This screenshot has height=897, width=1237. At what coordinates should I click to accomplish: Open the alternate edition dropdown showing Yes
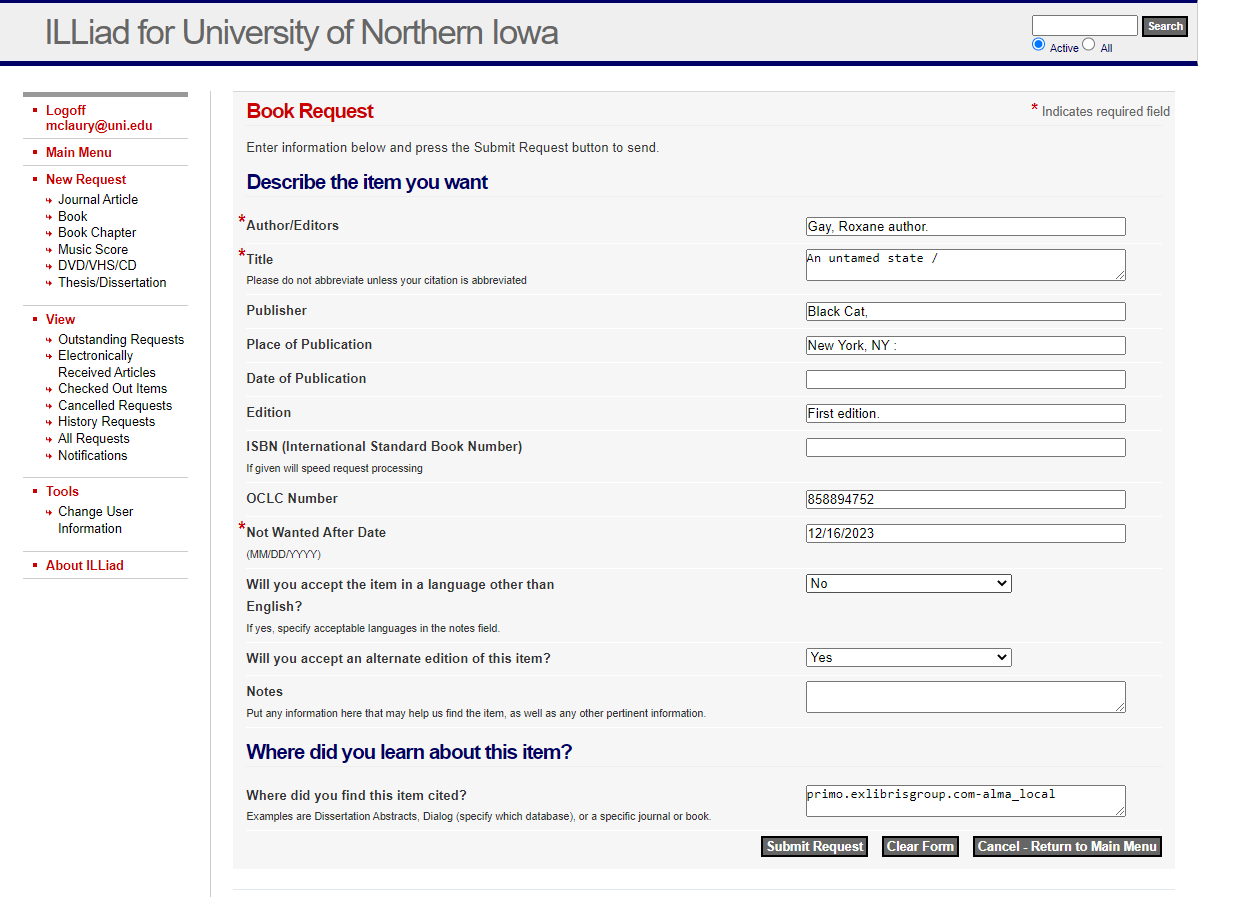908,657
